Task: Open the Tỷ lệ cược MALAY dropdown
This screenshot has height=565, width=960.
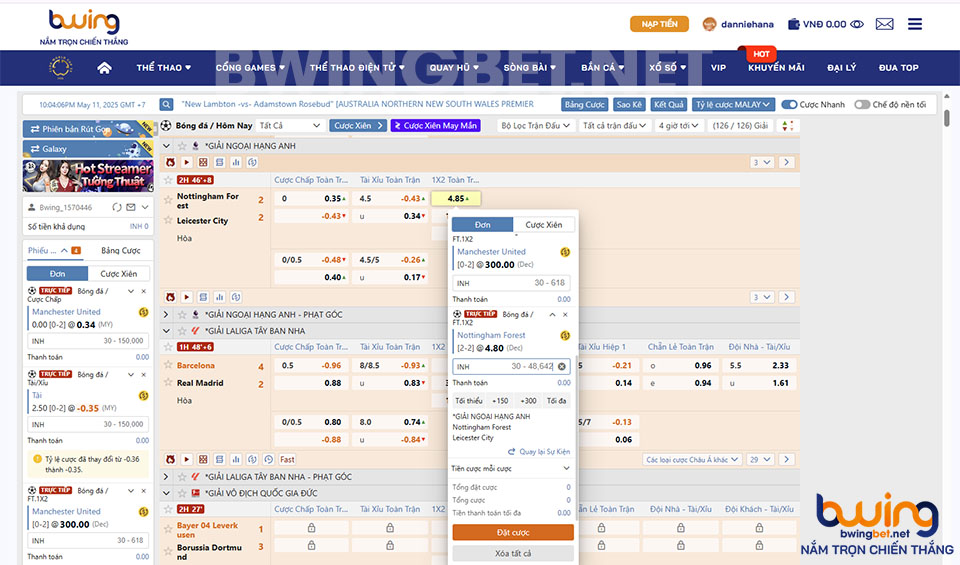Action: [x=734, y=104]
